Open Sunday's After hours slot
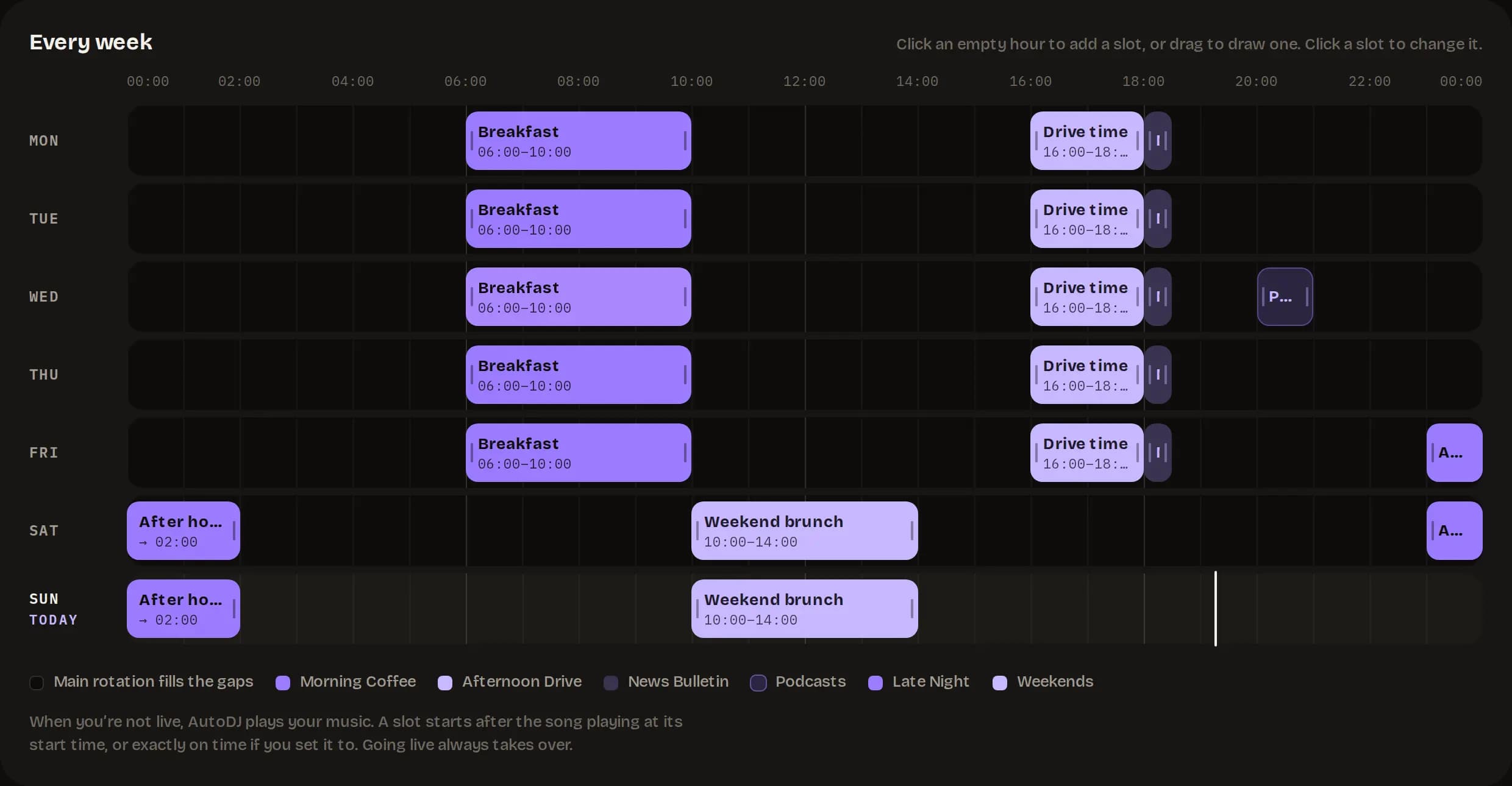The width and height of the screenshot is (1512, 786). click(x=183, y=609)
